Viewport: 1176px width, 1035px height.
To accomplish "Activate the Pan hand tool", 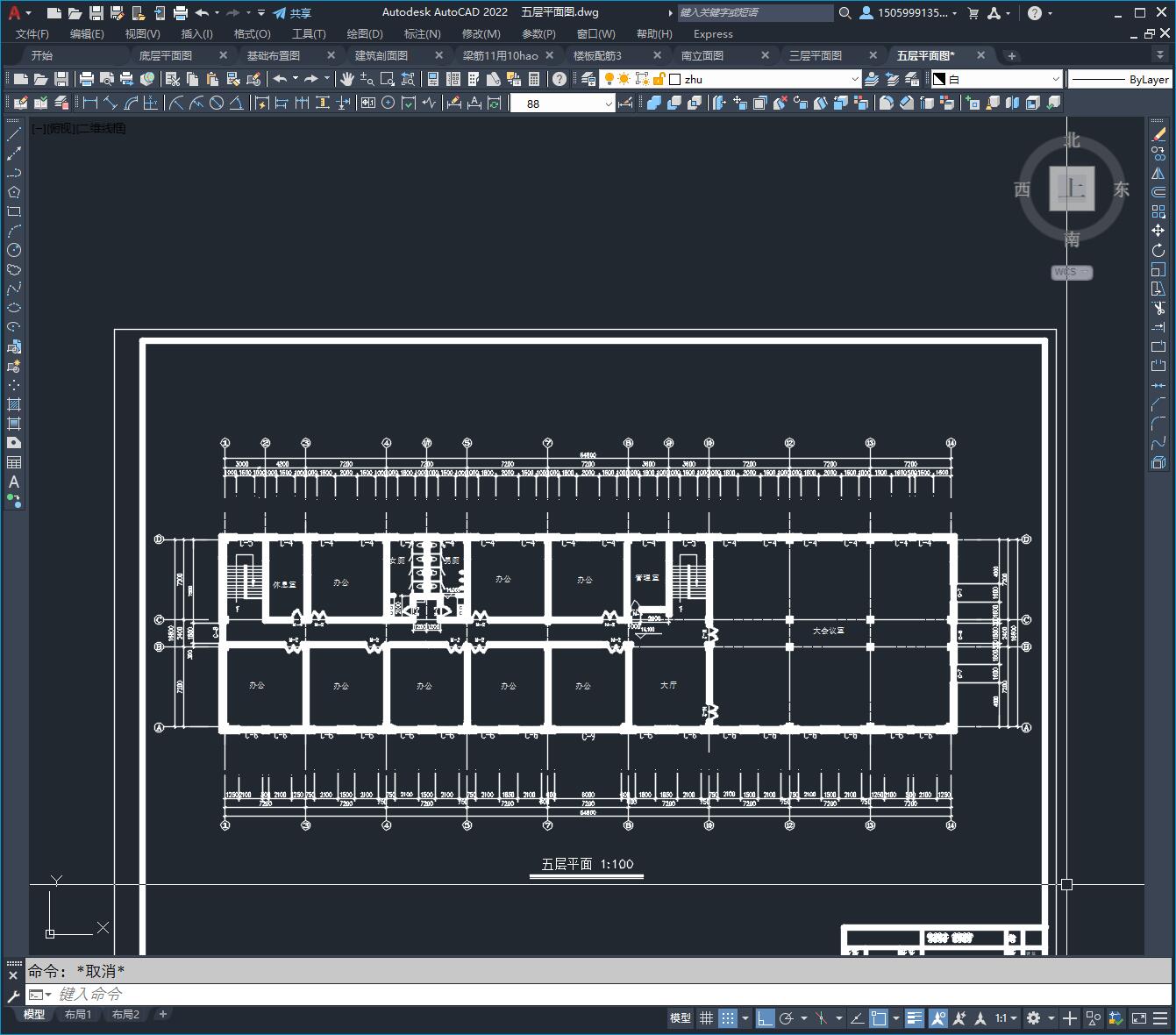I will [347, 79].
